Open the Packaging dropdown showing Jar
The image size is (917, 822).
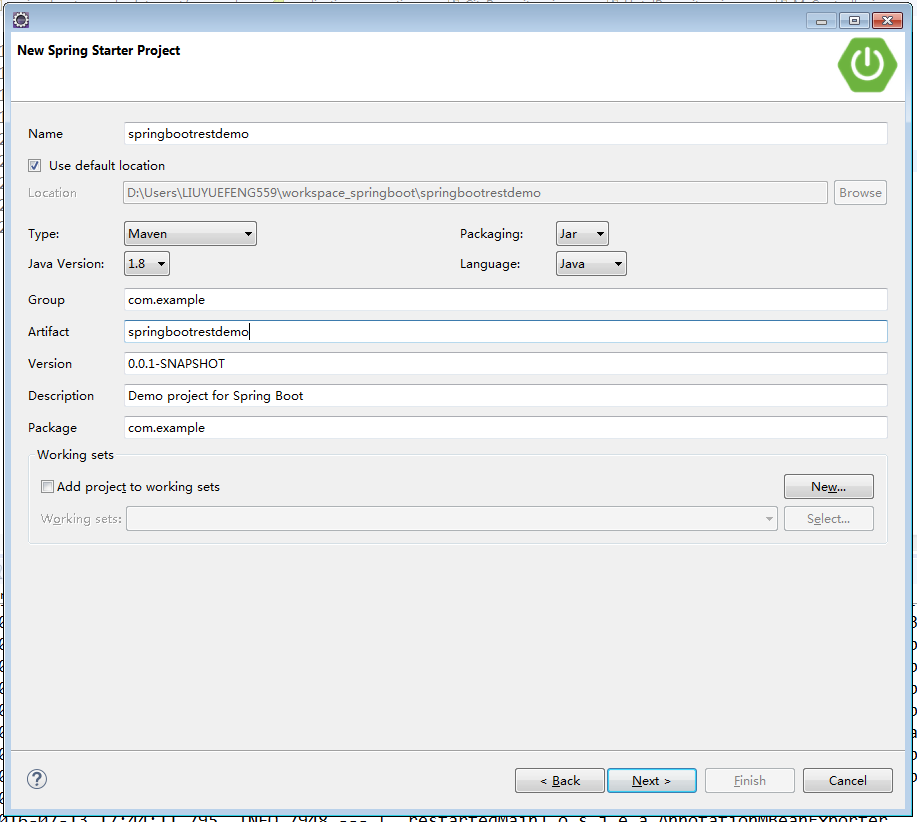tap(582, 234)
